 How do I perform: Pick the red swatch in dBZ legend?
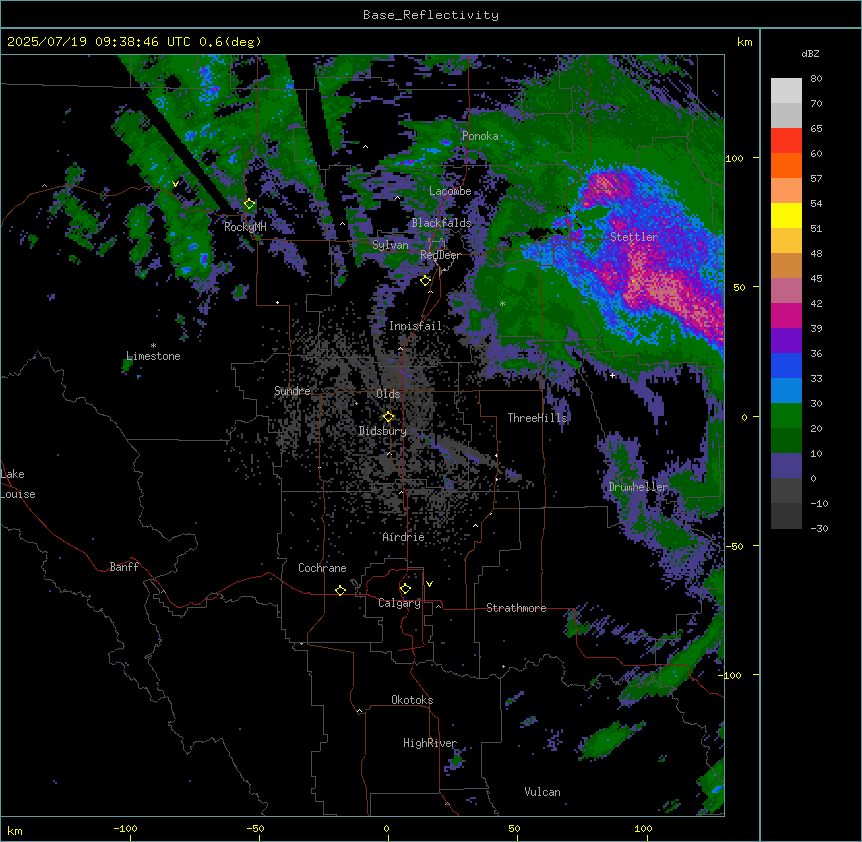[786, 141]
